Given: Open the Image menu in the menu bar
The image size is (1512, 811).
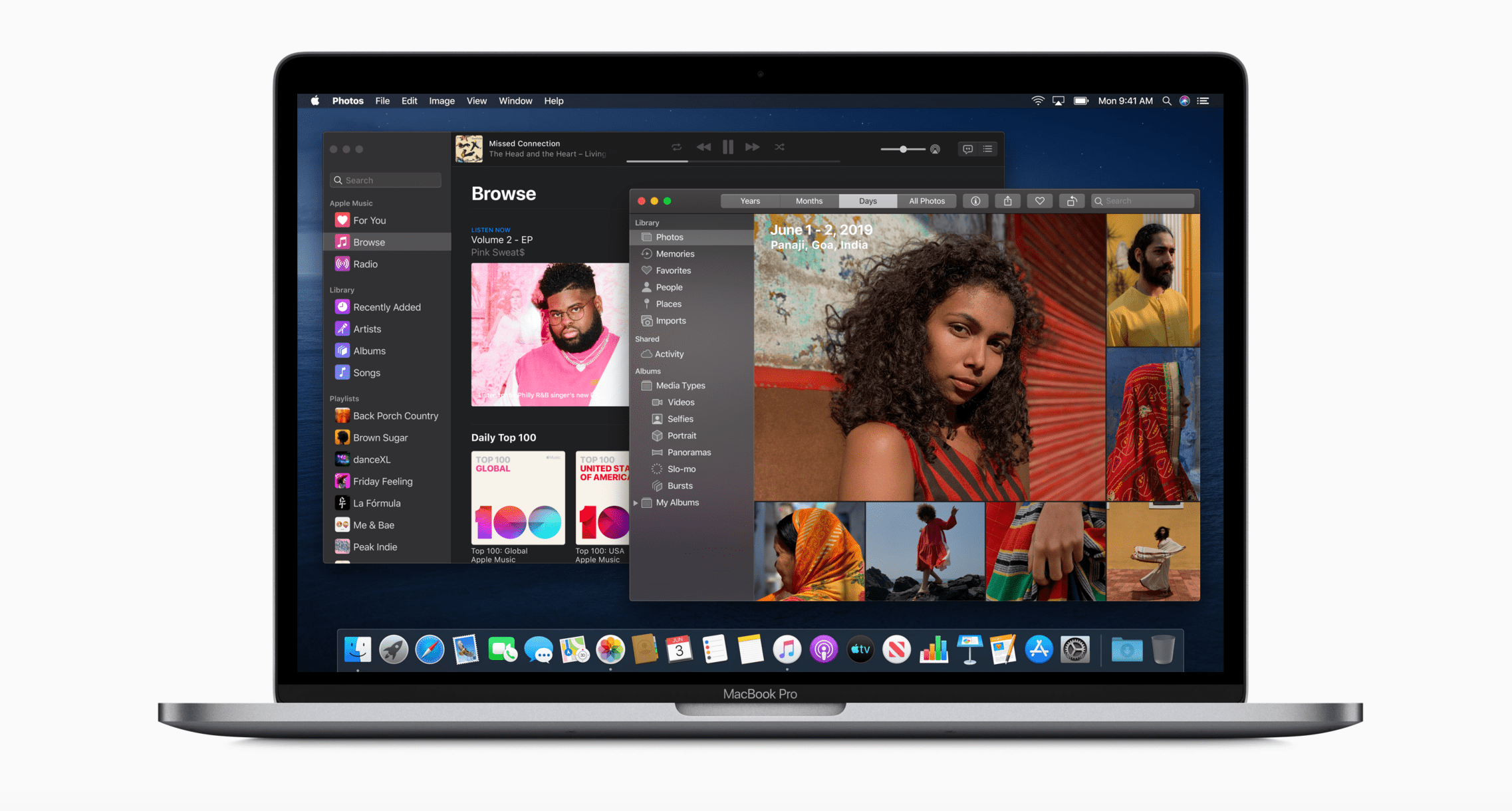Looking at the screenshot, I should click(x=441, y=100).
